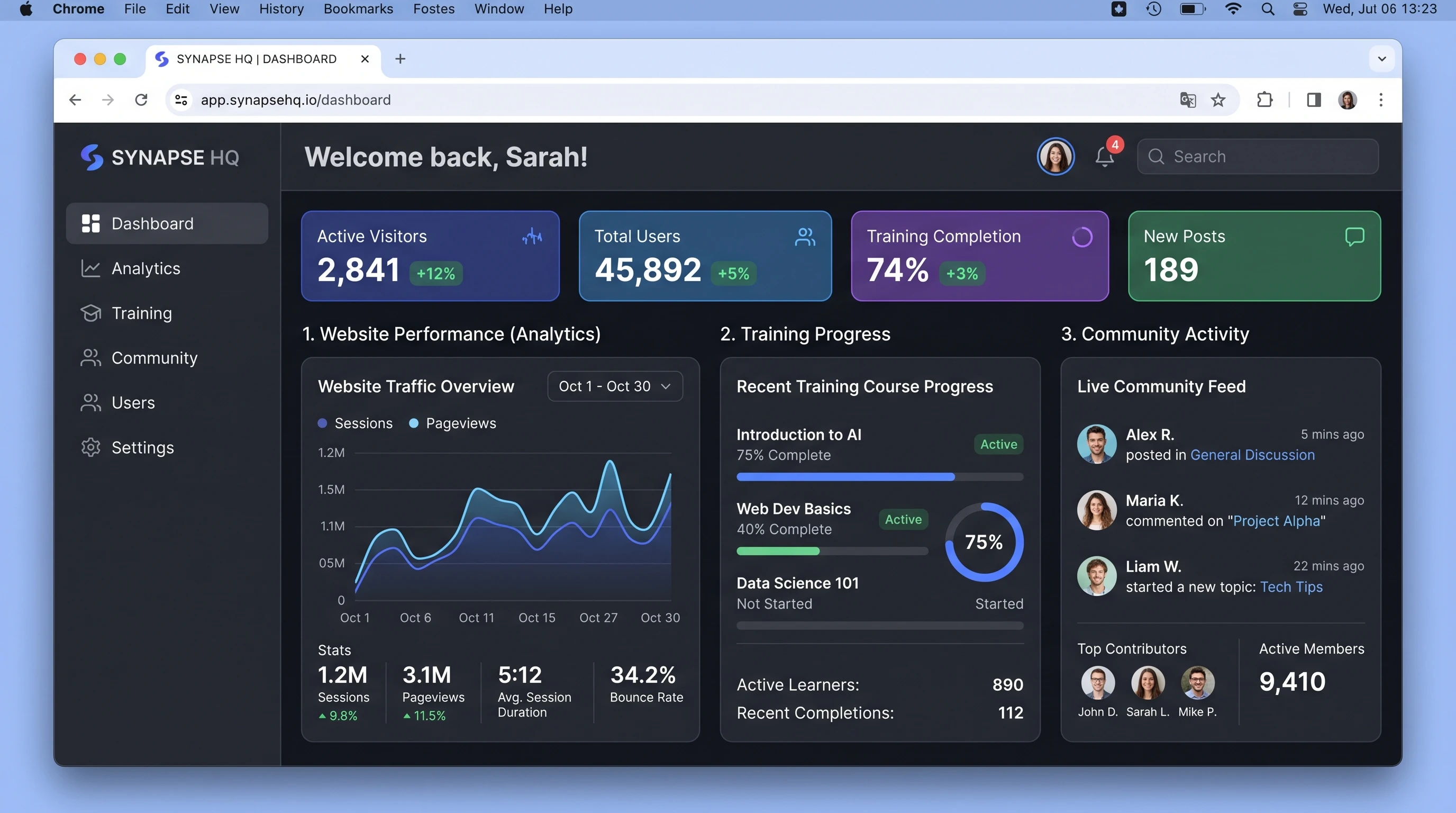Open macOS Control Center icon
This screenshot has width=1456, height=813.
point(1300,9)
